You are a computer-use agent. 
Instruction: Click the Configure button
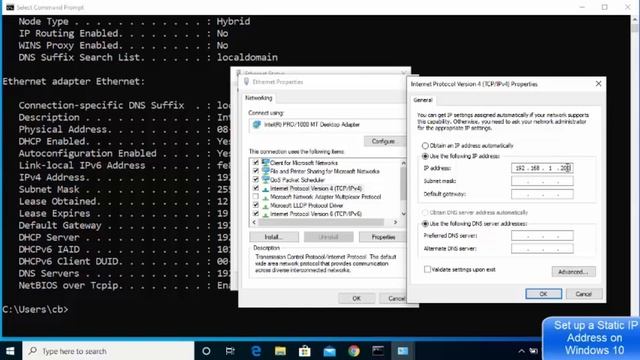pos(383,141)
